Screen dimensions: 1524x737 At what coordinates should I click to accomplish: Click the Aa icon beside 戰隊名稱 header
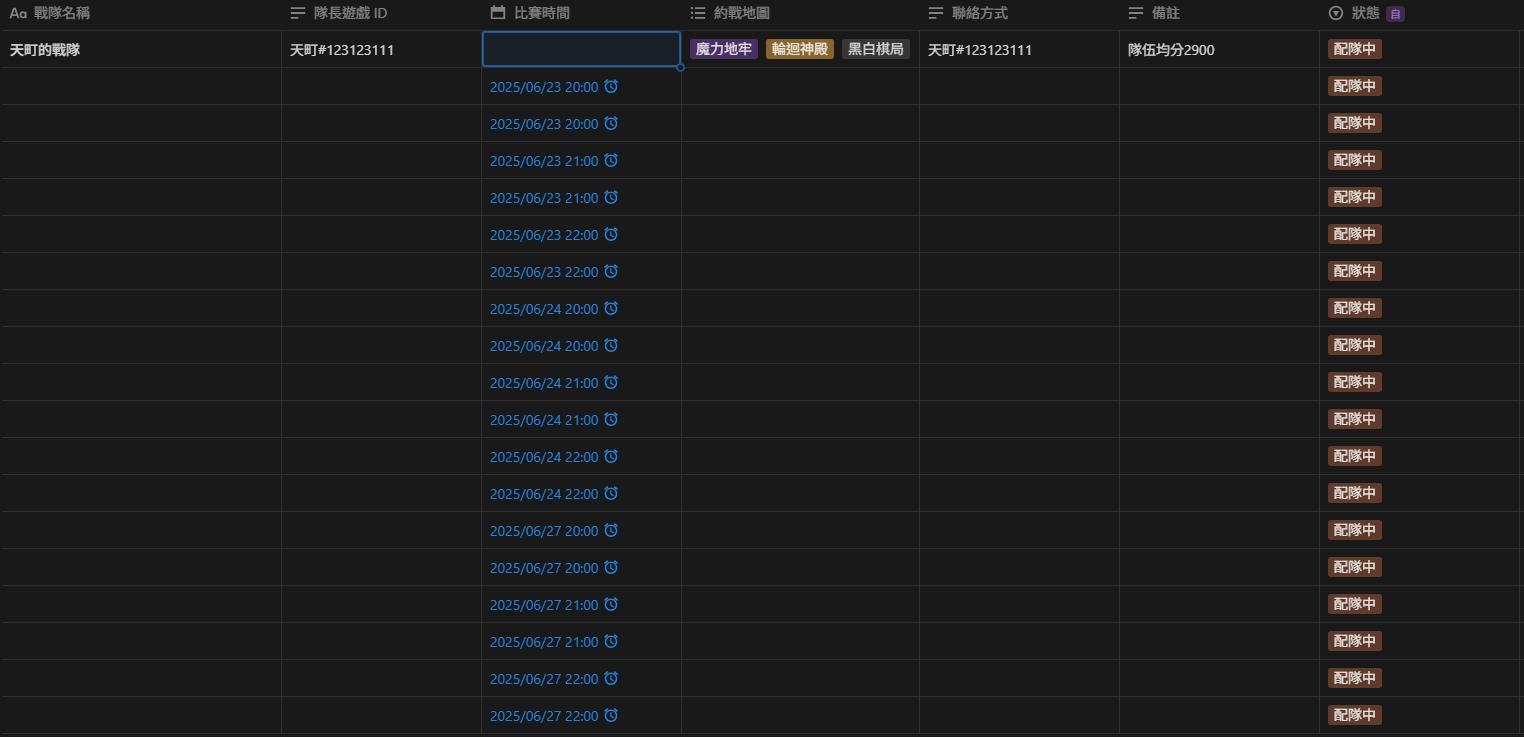point(18,13)
